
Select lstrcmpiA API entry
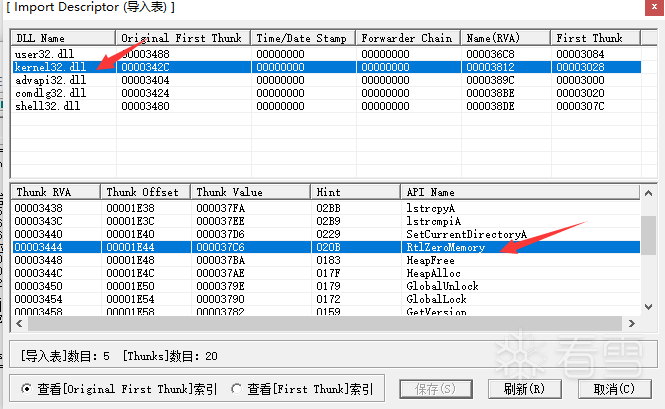pyautogui.click(x=433, y=221)
